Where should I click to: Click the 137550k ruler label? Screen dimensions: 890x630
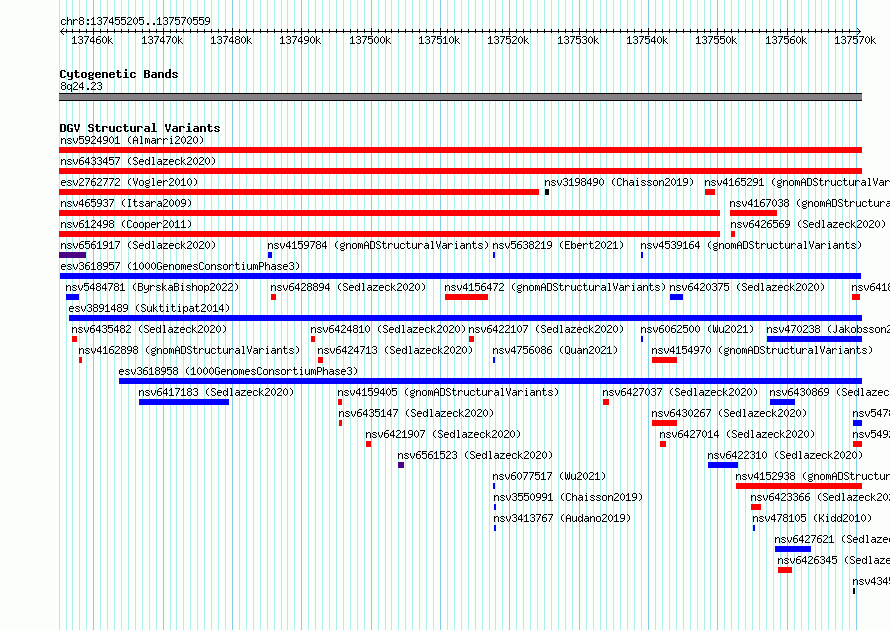tap(716, 40)
